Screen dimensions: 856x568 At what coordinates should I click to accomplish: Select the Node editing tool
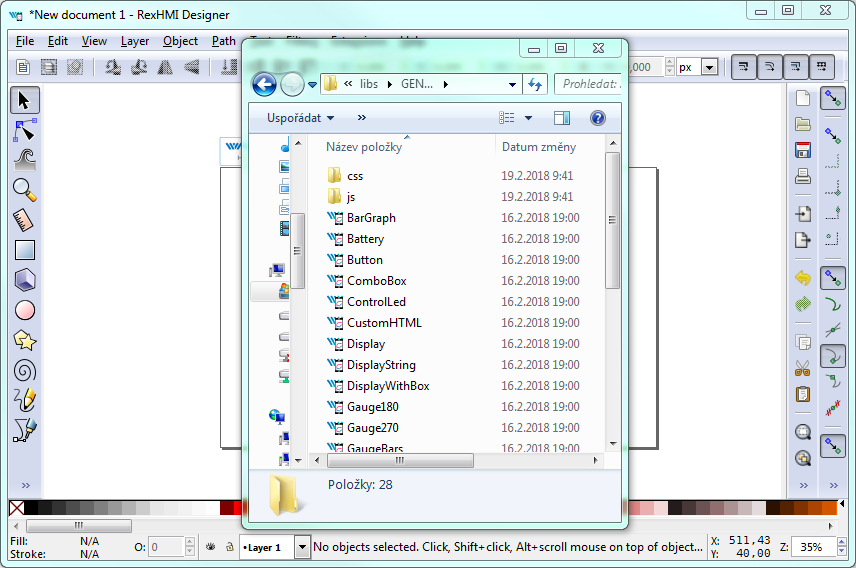(25, 130)
